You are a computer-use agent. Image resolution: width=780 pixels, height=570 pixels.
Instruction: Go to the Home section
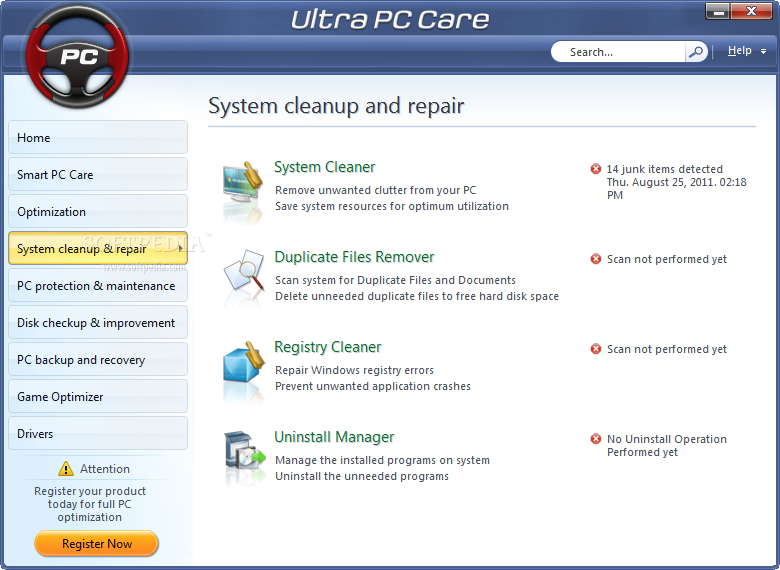click(x=98, y=137)
